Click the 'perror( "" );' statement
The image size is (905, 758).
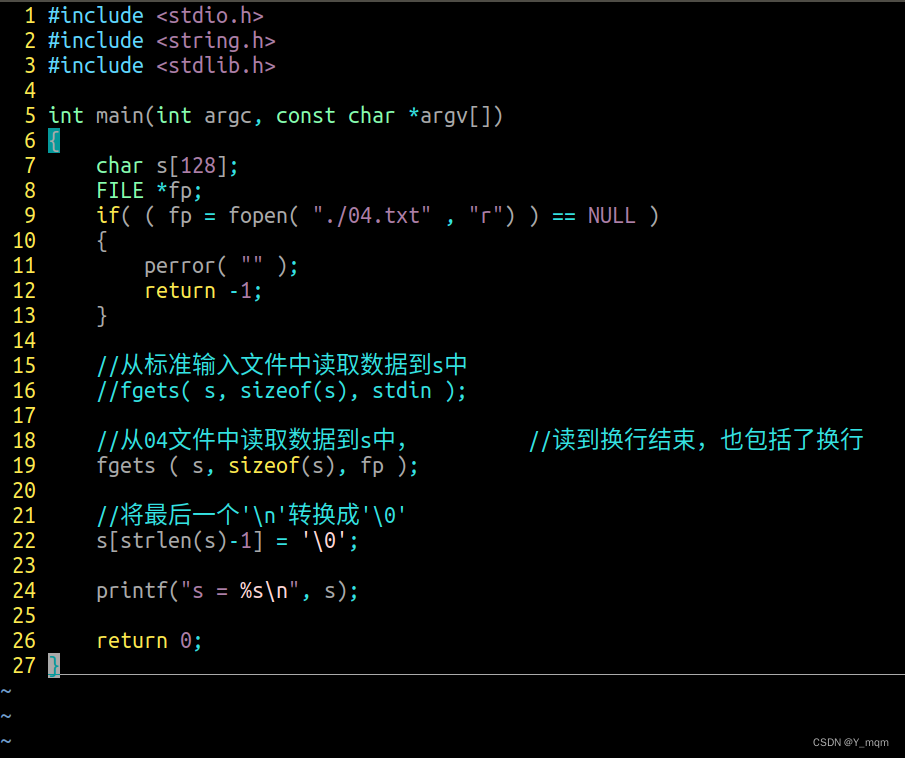(221, 266)
